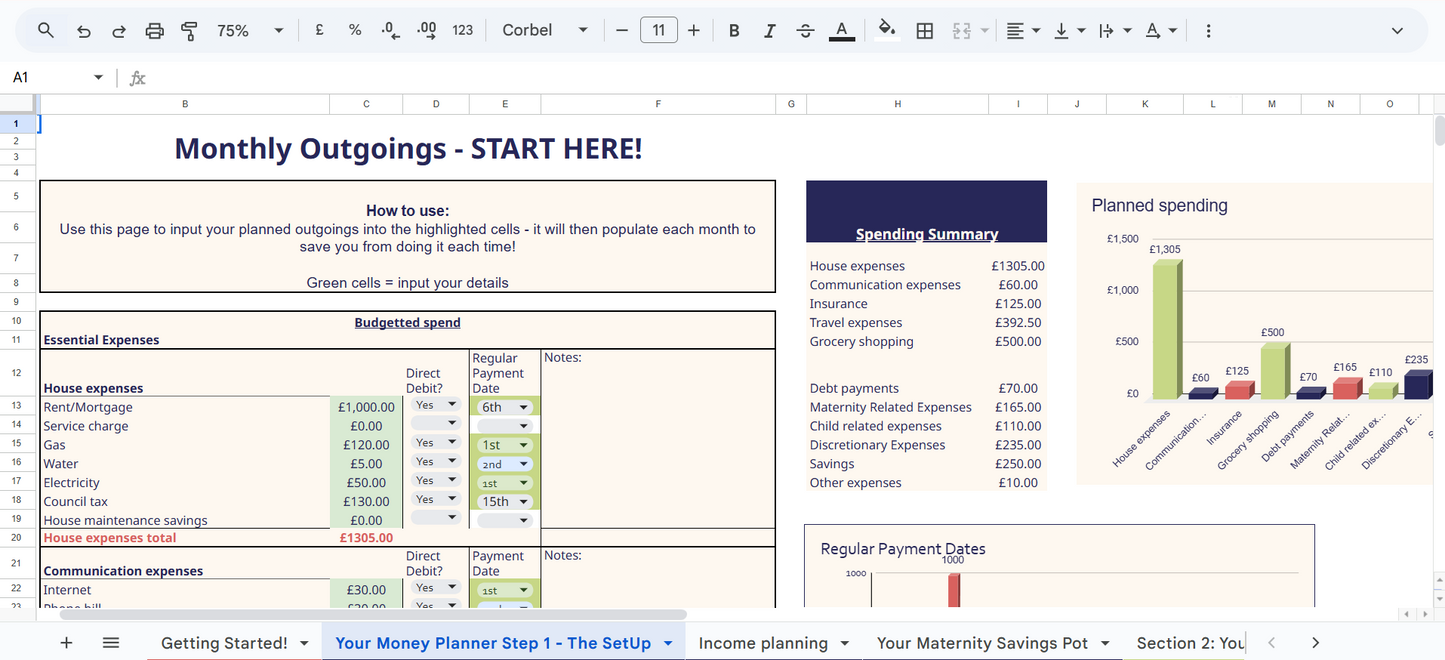1445x660 pixels.
Task: Click the merge cells icon
Action: tap(962, 31)
